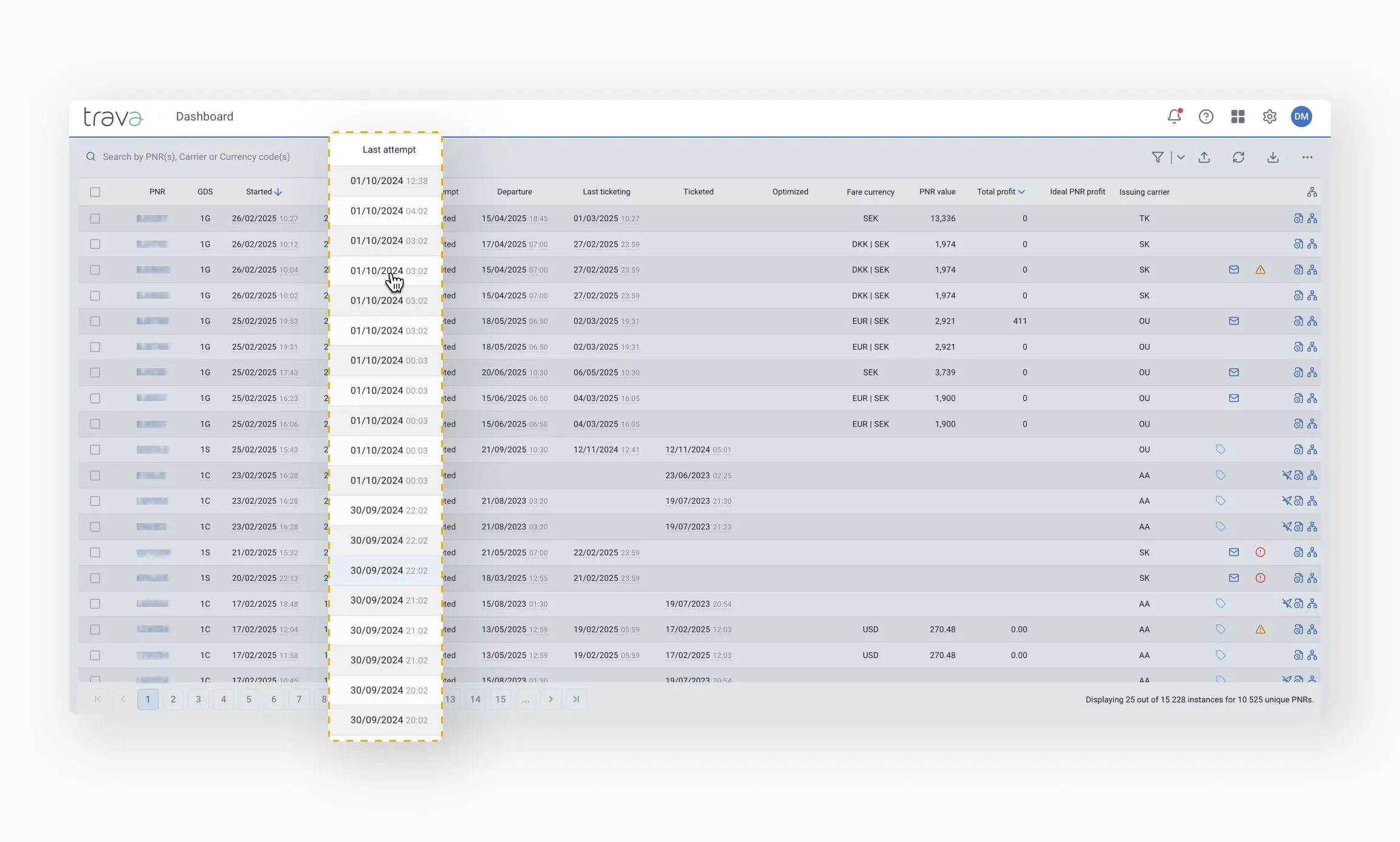Click the refresh table icon

pos(1238,157)
